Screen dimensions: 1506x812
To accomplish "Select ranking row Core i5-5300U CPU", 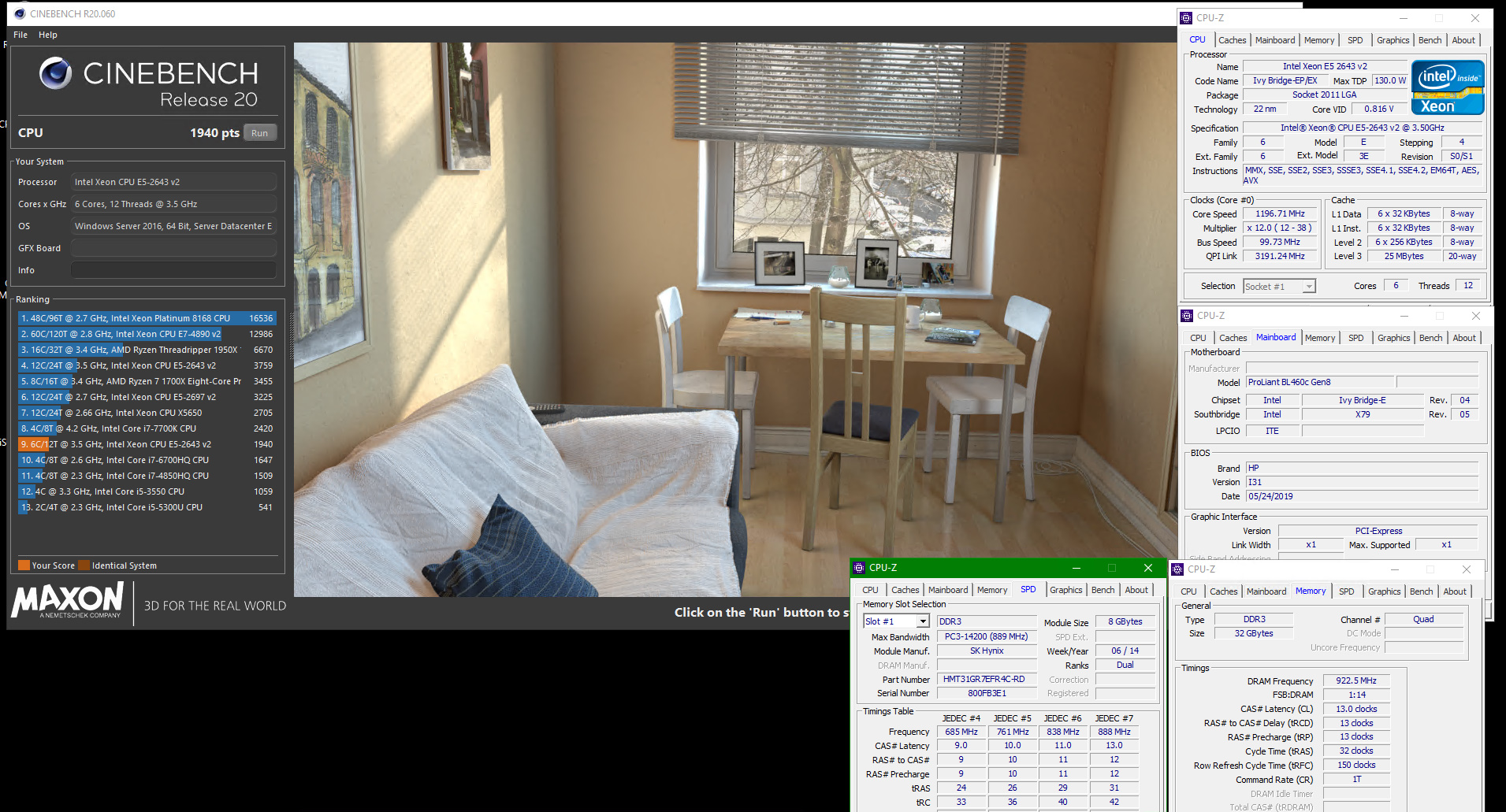I will pyautogui.click(x=147, y=507).
